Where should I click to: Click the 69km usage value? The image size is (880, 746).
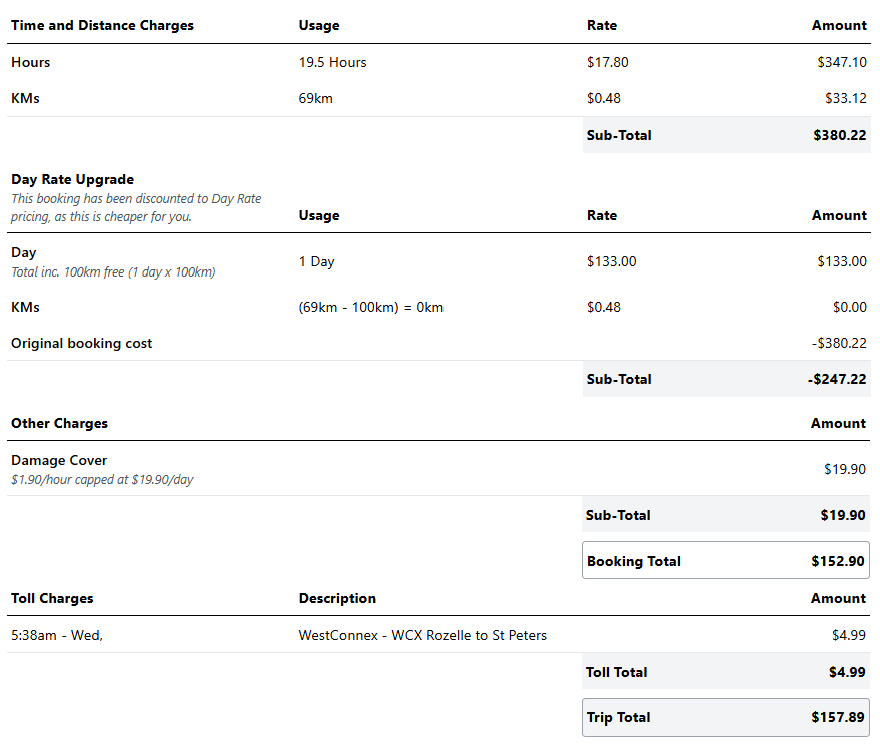[315, 98]
